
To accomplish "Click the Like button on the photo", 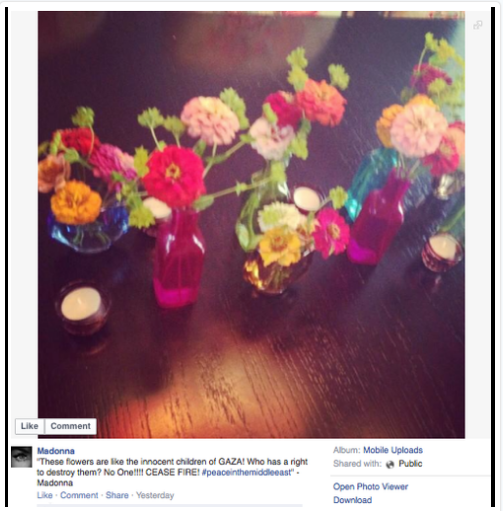I will [x=29, y=426].
